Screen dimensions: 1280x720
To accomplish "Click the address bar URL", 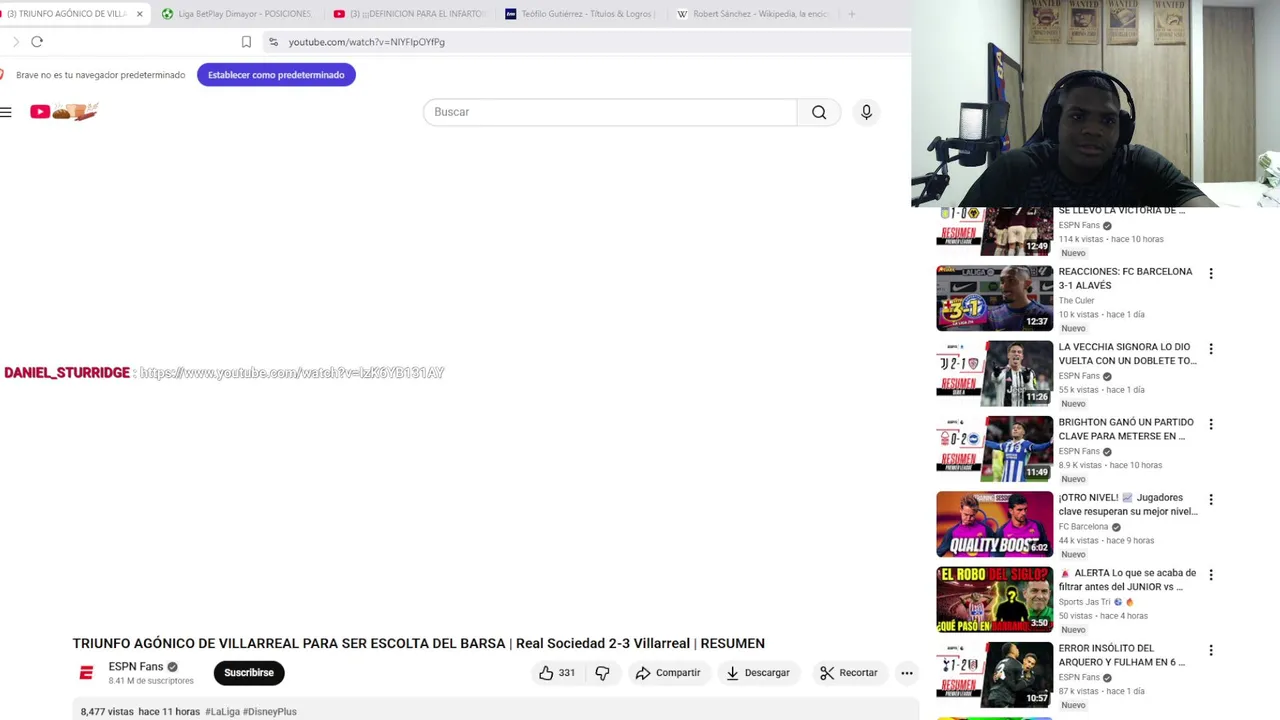I will pyautogui.click(x=366, y=42).
